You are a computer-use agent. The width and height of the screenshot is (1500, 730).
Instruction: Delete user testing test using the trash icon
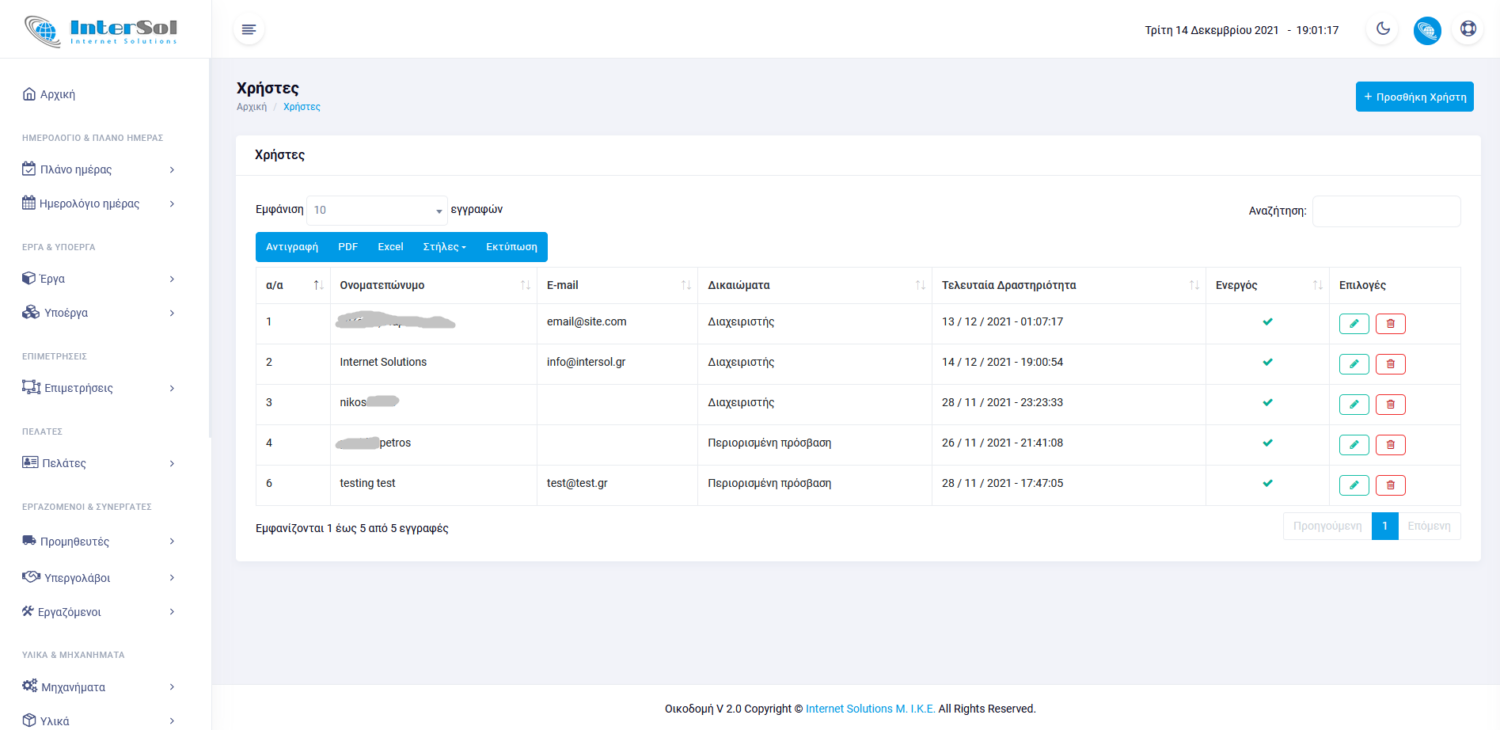point(1390,485)
